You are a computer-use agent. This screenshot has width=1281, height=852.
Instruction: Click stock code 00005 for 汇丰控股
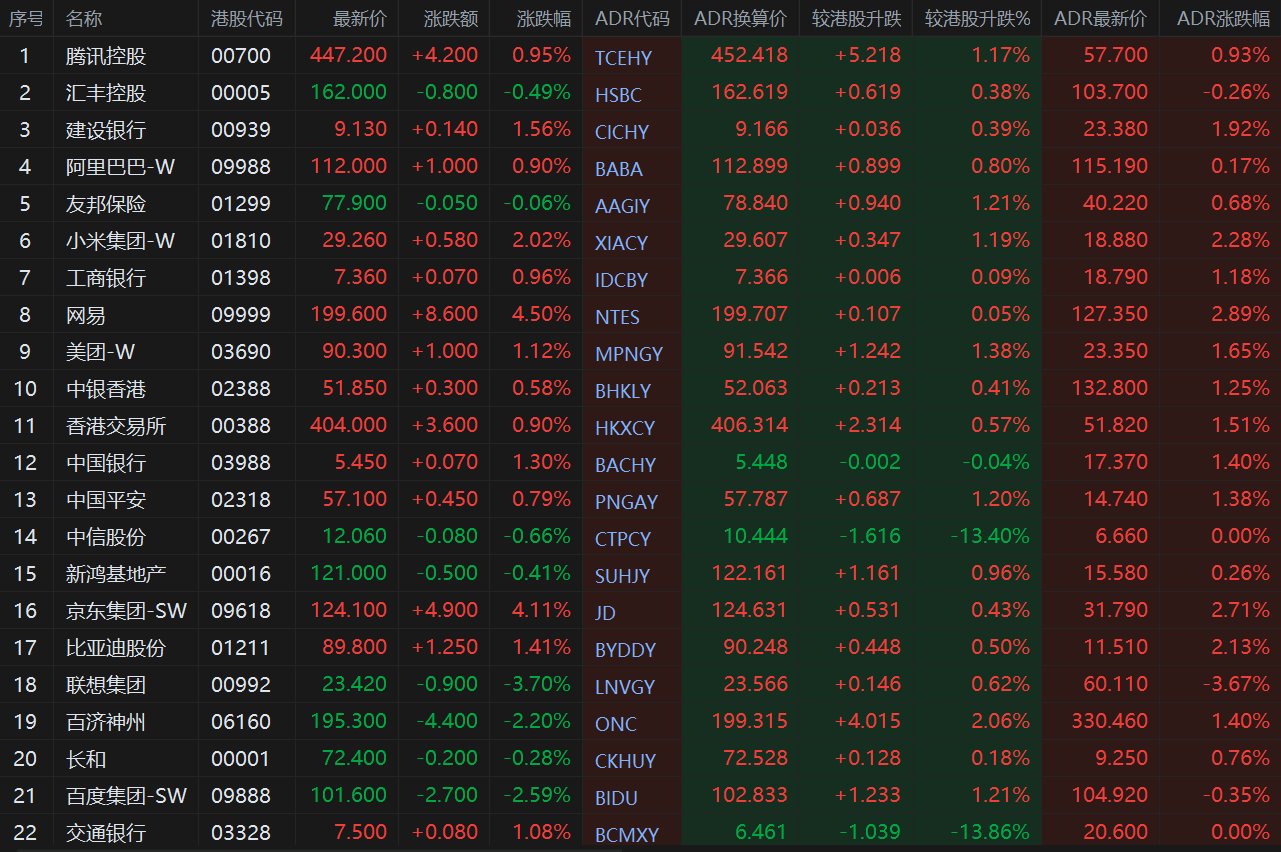(x=241, y=93)
